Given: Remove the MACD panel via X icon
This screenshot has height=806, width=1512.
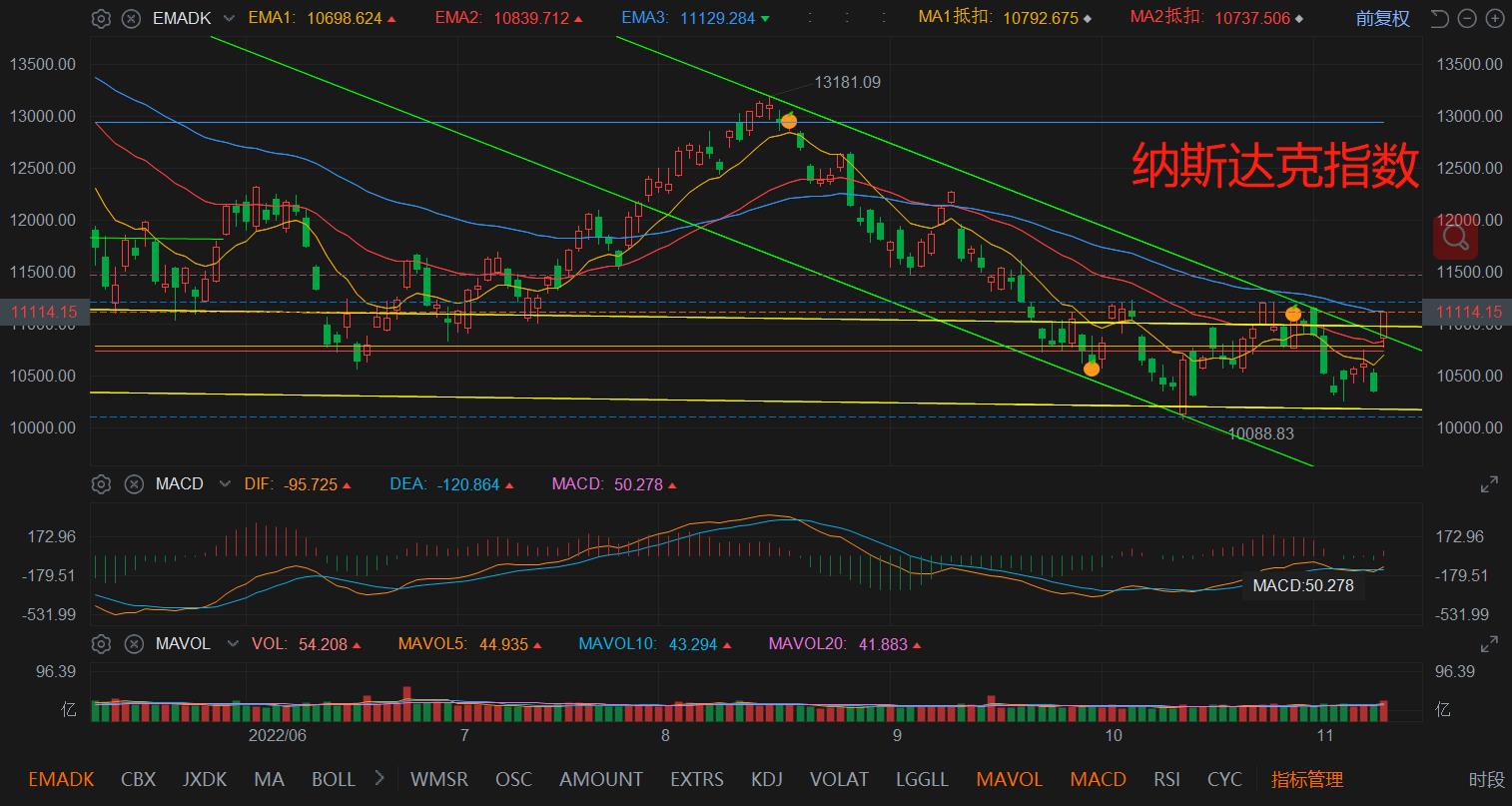Looking at the screenshot, I should (x=133, y=484).
